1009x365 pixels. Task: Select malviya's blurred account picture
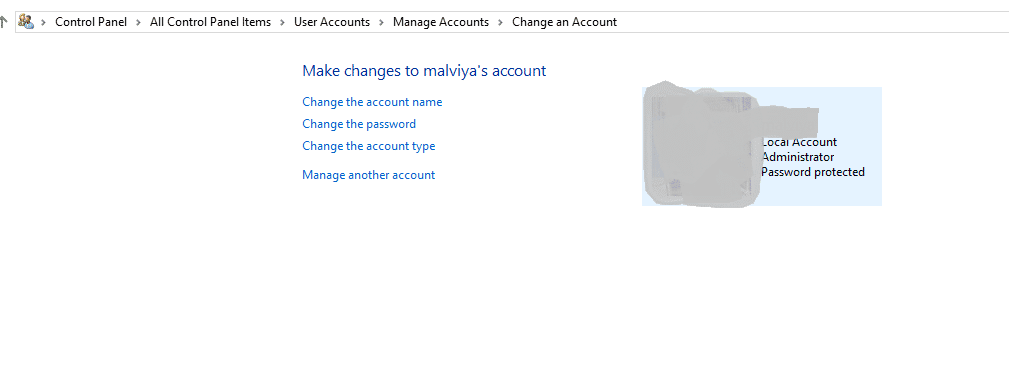coord(703,145)
